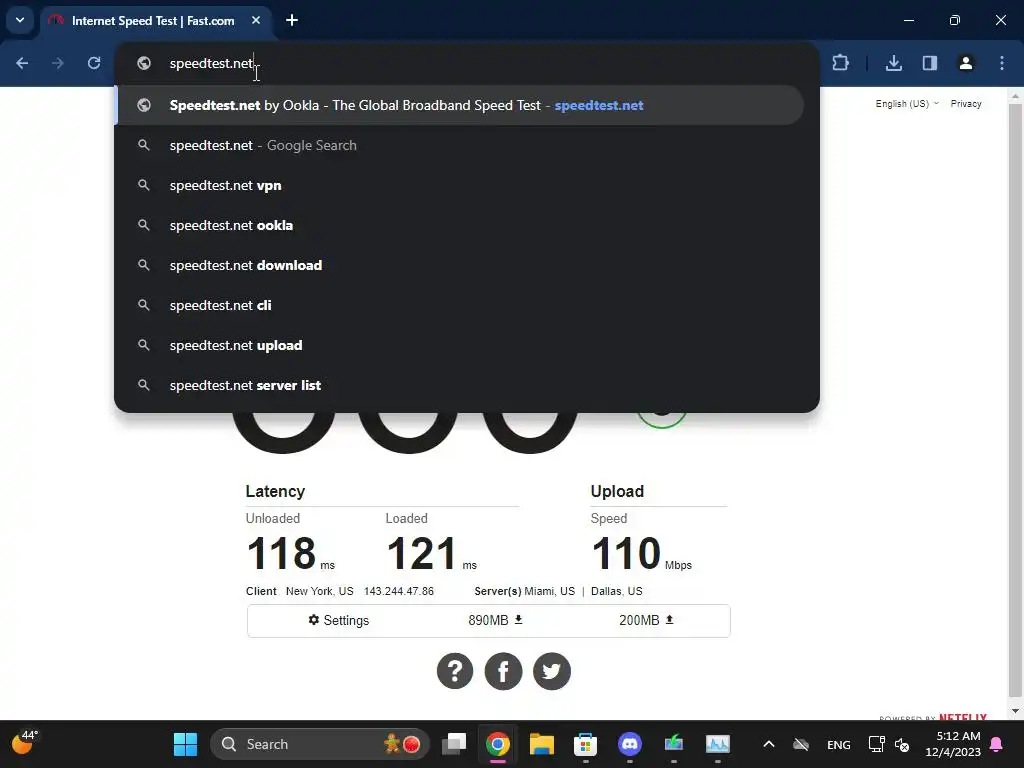Share results on Facebook icon
The image size is (1024, 768).
point(504,671)
